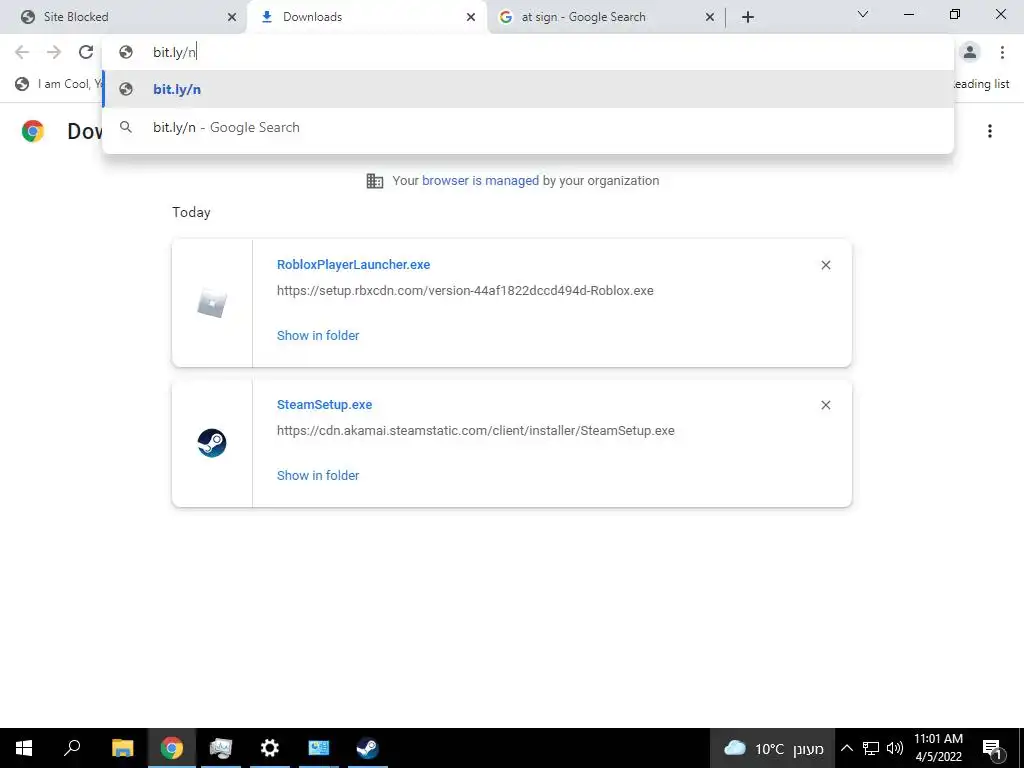This screenshot has width=1024, height=768.
Task: Open the tab search chevron dropdown
Action: tap(863, 14)
